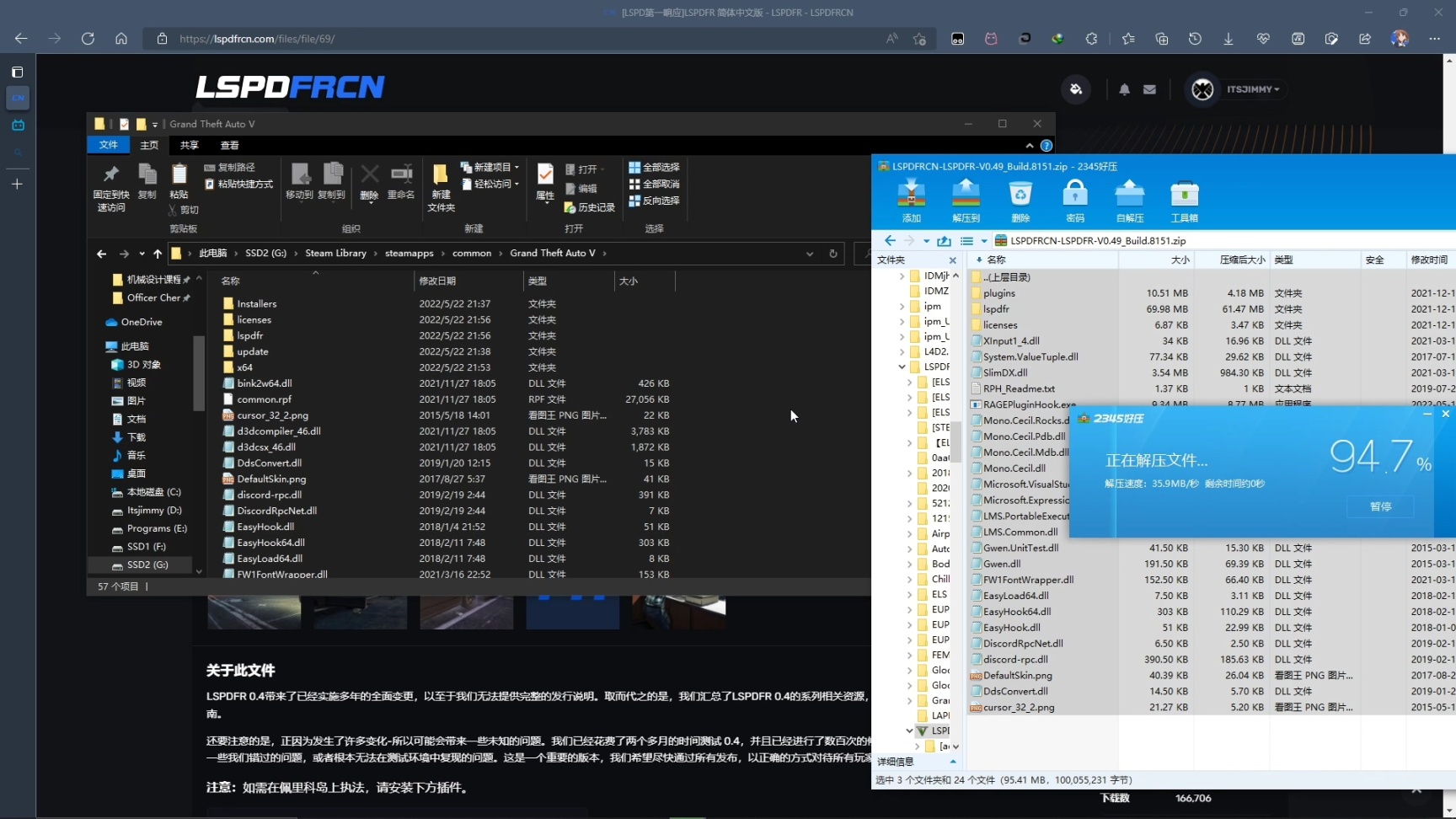Screen dimensions: 1456x819
Task: Switch to the 文件 tab in Explorer
Action: pyautogui.click(x=109, y=145)
